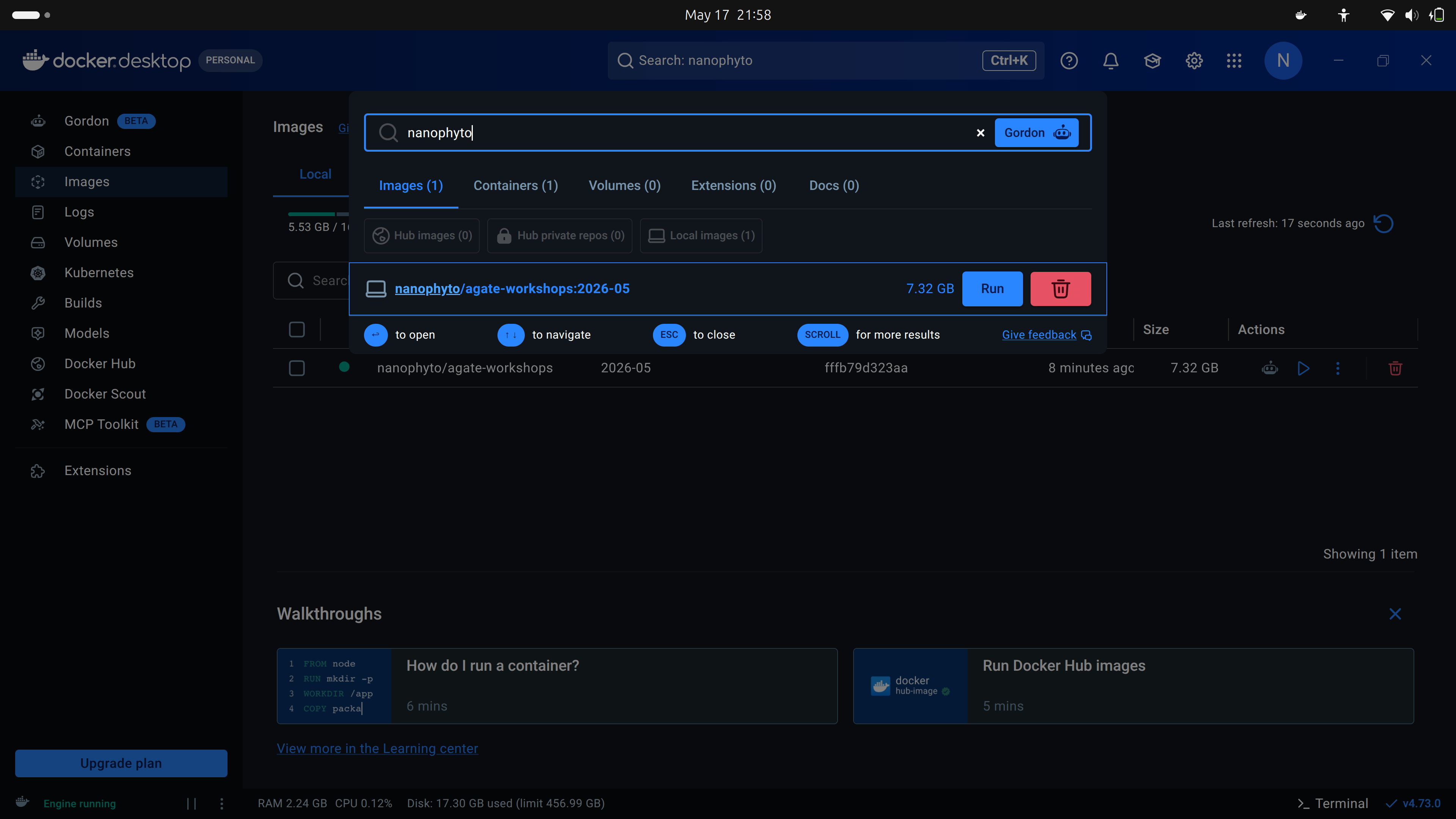The width and height of the screenshot is (1456, 819).
Task: Open the Models section
Action: (x=121, y=334)
